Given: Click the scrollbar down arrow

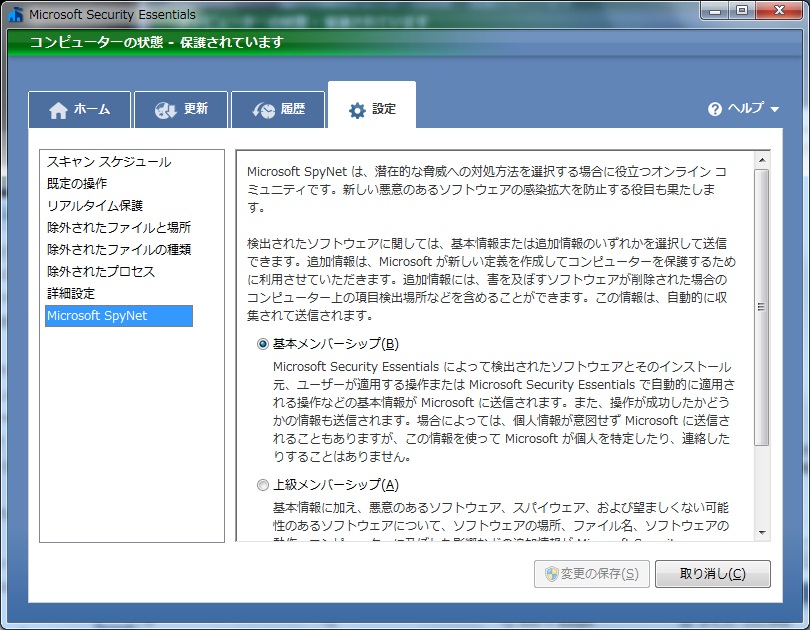Looking at the screenshot, I should (762, 533).
